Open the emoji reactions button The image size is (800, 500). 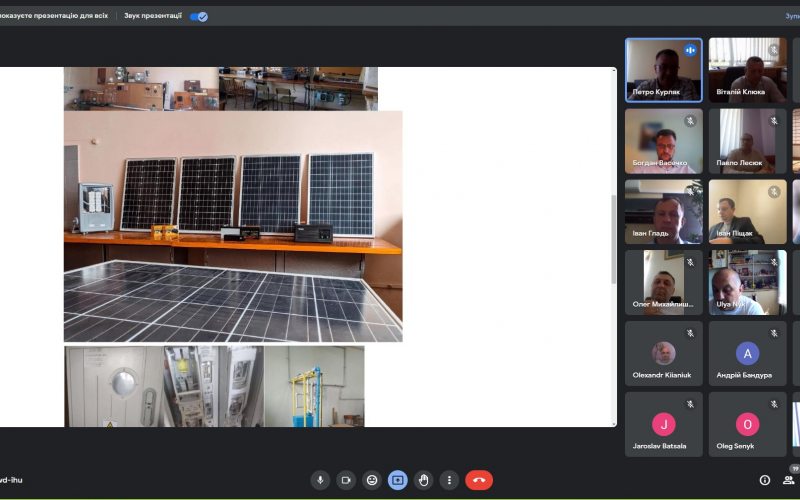coord(372,480)
